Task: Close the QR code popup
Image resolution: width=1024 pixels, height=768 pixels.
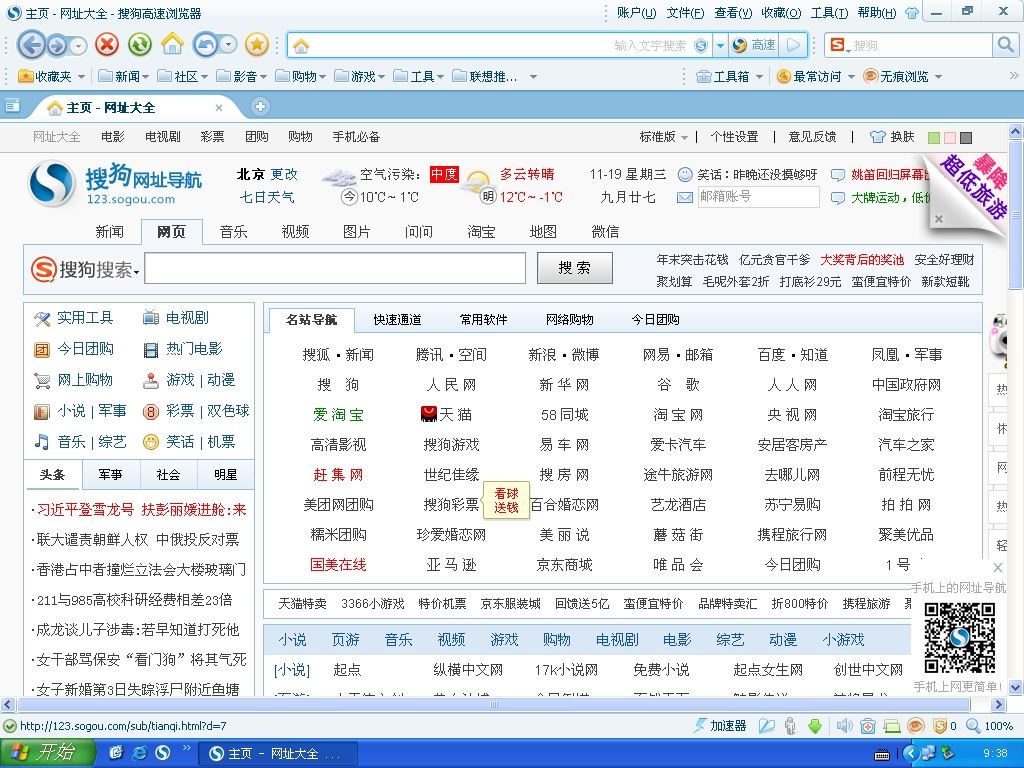Action: pos(997,568)
